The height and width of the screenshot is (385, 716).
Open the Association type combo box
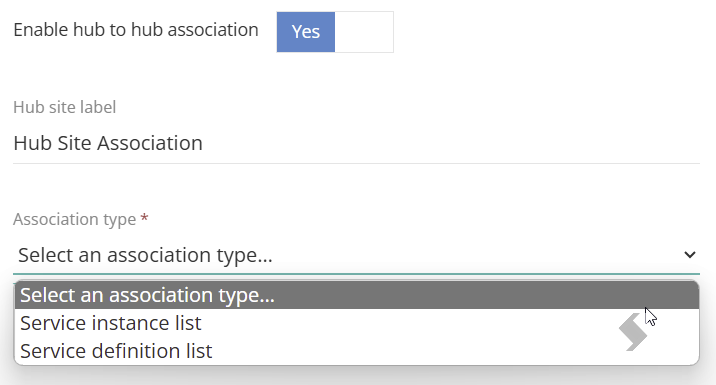click(x=356, y=255)
